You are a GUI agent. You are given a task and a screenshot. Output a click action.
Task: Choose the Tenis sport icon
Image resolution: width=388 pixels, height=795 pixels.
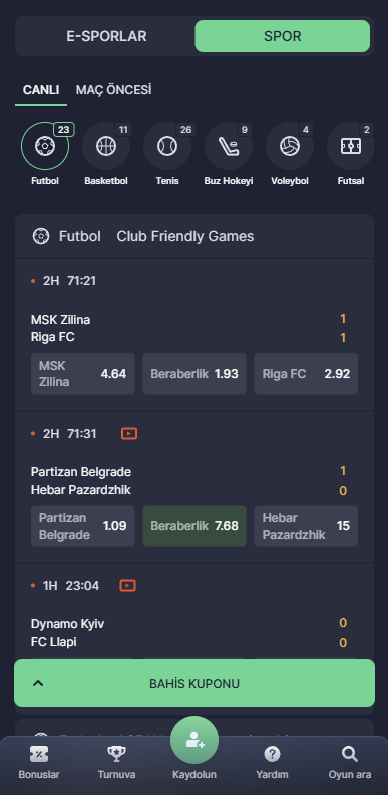167,147
